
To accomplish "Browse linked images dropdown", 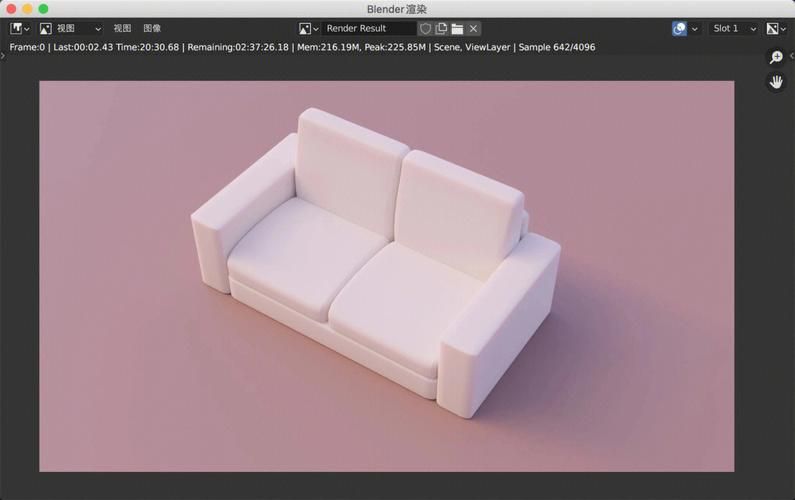I will click(x=308, y=28).
